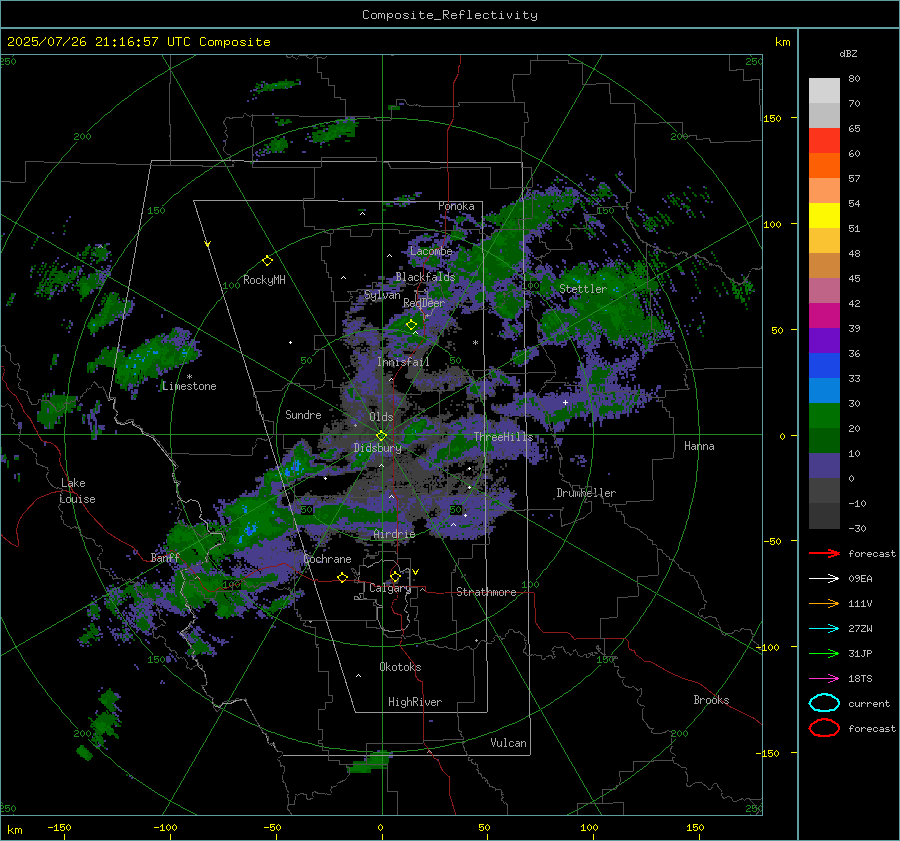This screenshot has height=841, width=900.
Task: Click the Innisfail label
Action: click(403, 362)
